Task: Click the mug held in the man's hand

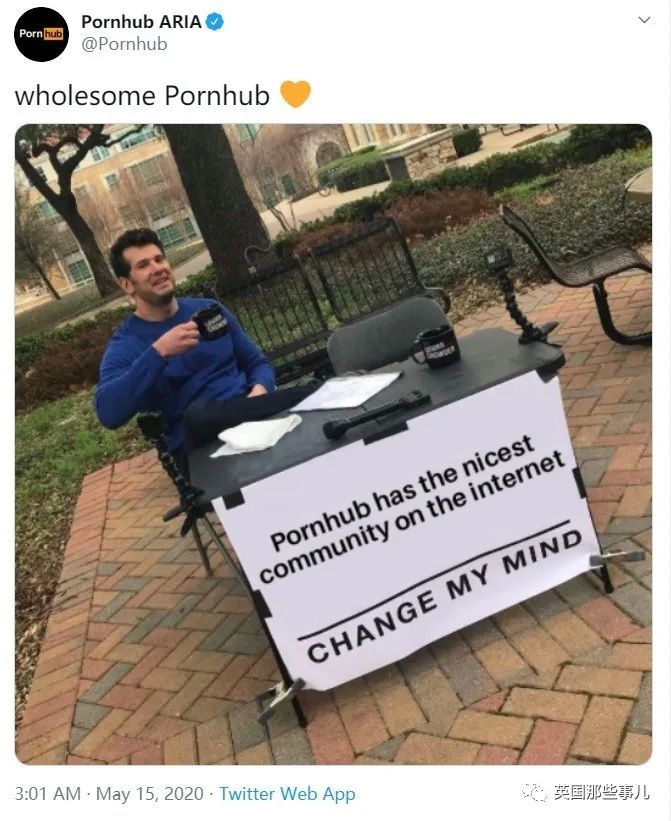Action: pyautogui.click(x=210, y=322)
